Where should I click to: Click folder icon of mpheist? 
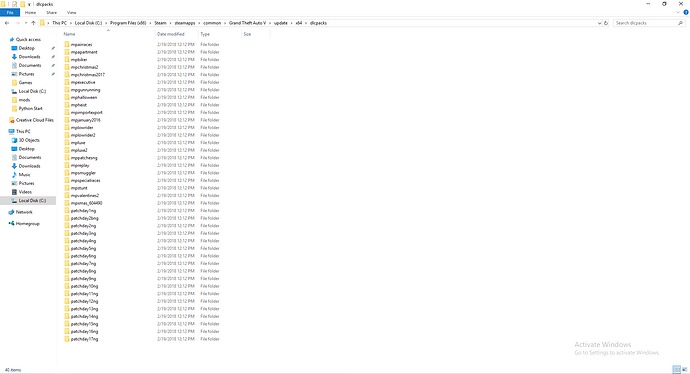click(x=67, y=105)
